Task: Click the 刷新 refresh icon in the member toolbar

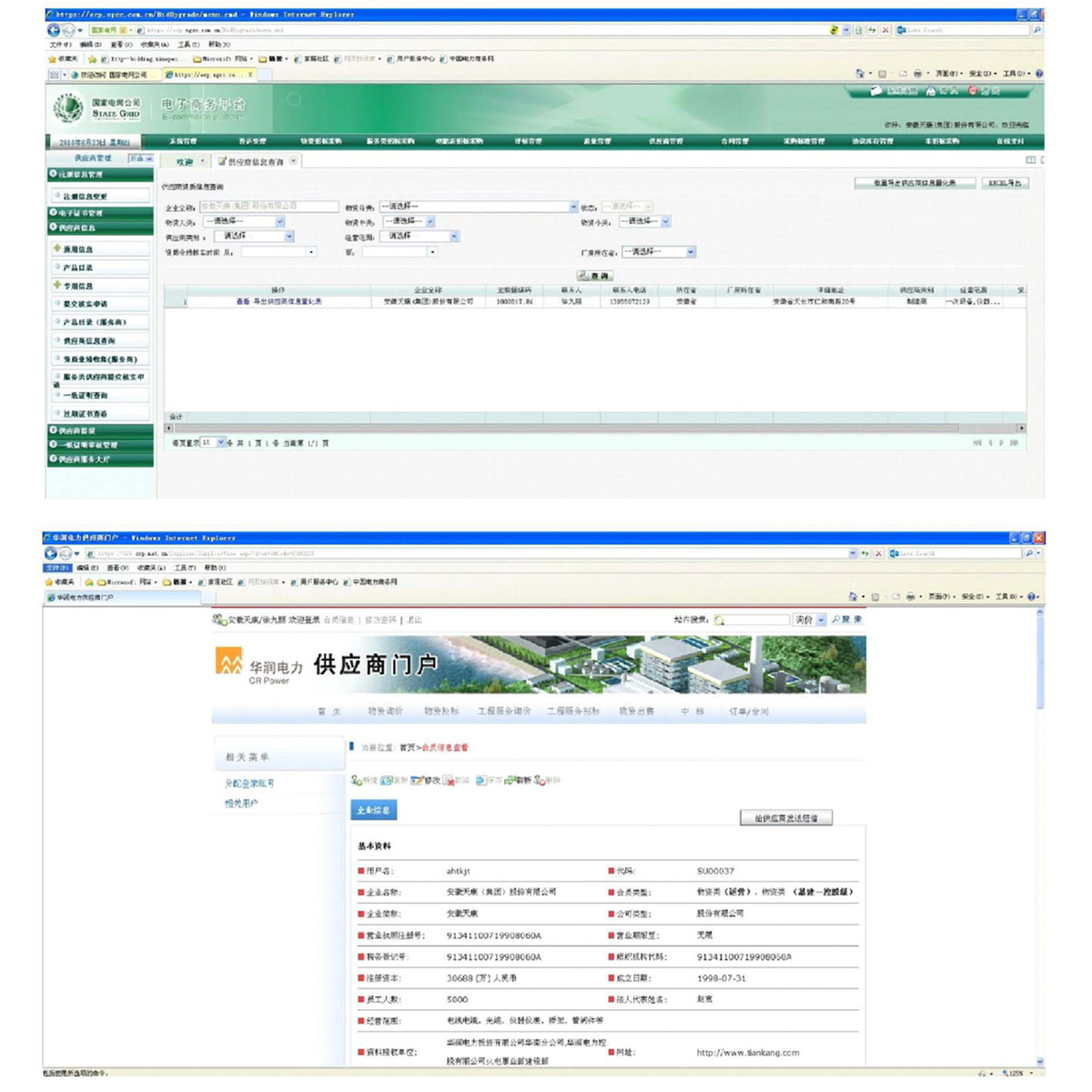Action: tap(517, 781)
